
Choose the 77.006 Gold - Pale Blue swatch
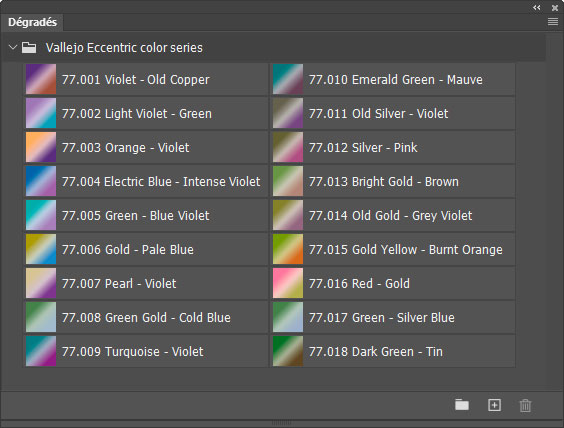click(41, 249)
